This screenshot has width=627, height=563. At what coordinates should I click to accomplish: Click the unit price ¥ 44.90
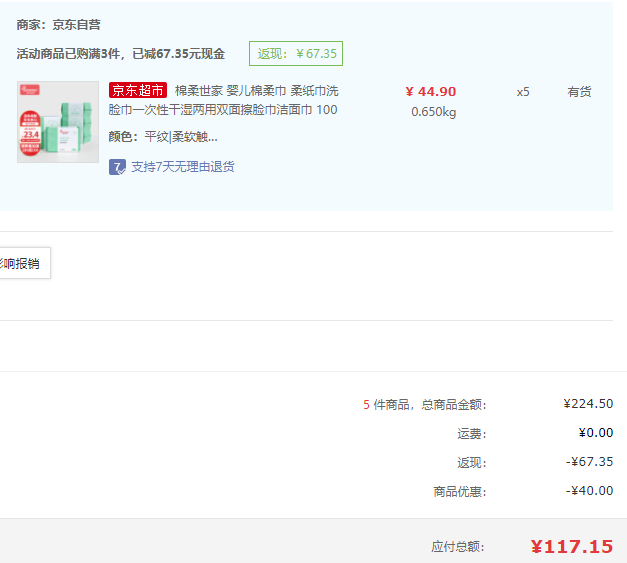tap(431, 92)
